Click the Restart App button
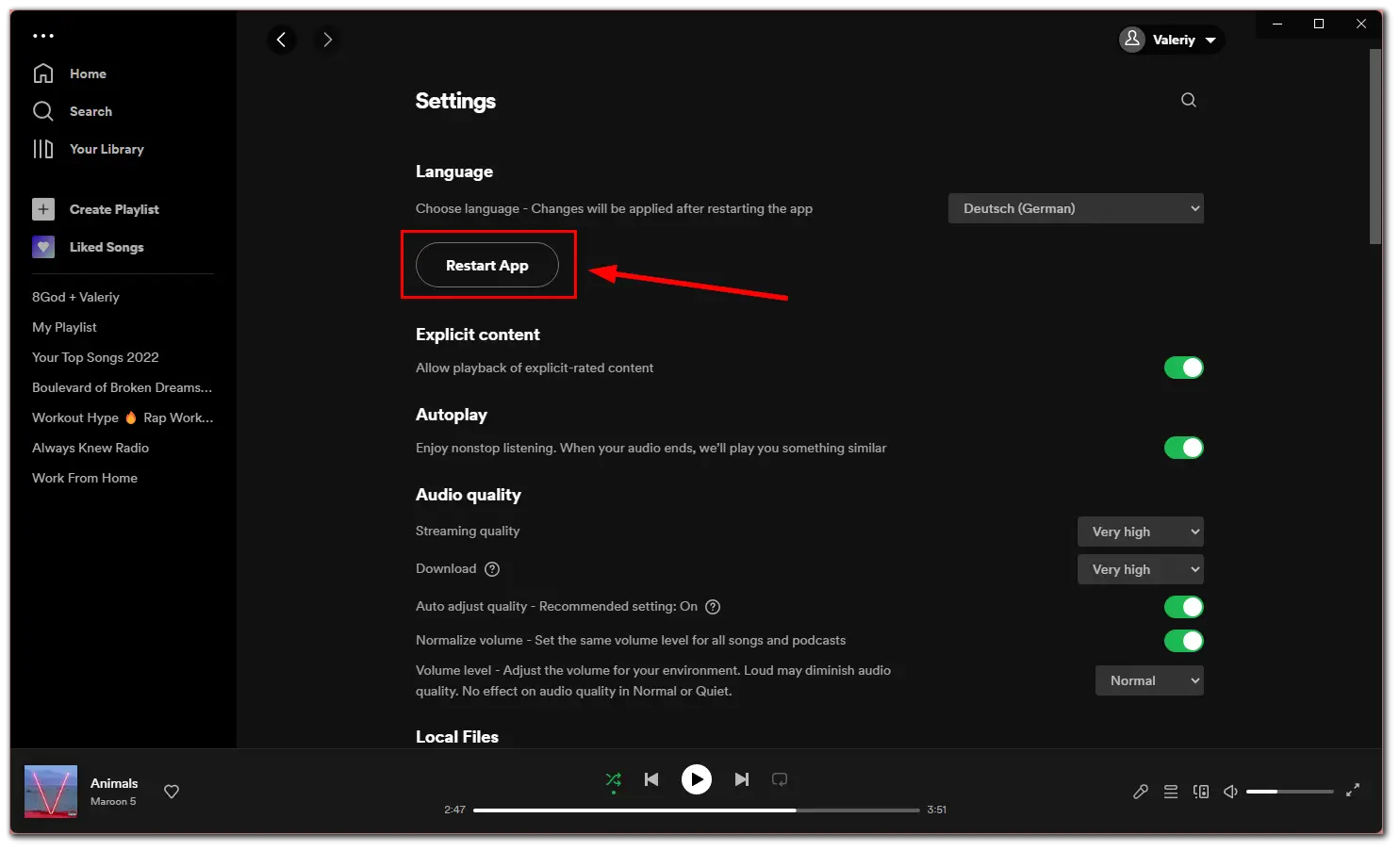Viewport: 1400px width, 851px height. click(x=487, y=266)
